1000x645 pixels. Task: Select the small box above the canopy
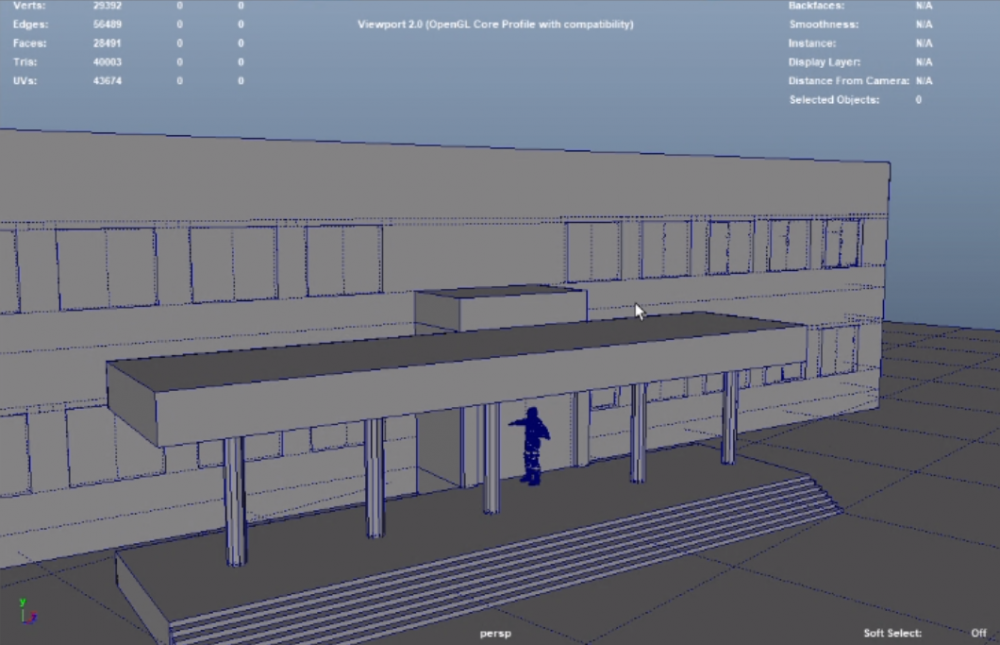tap(500, 310)
